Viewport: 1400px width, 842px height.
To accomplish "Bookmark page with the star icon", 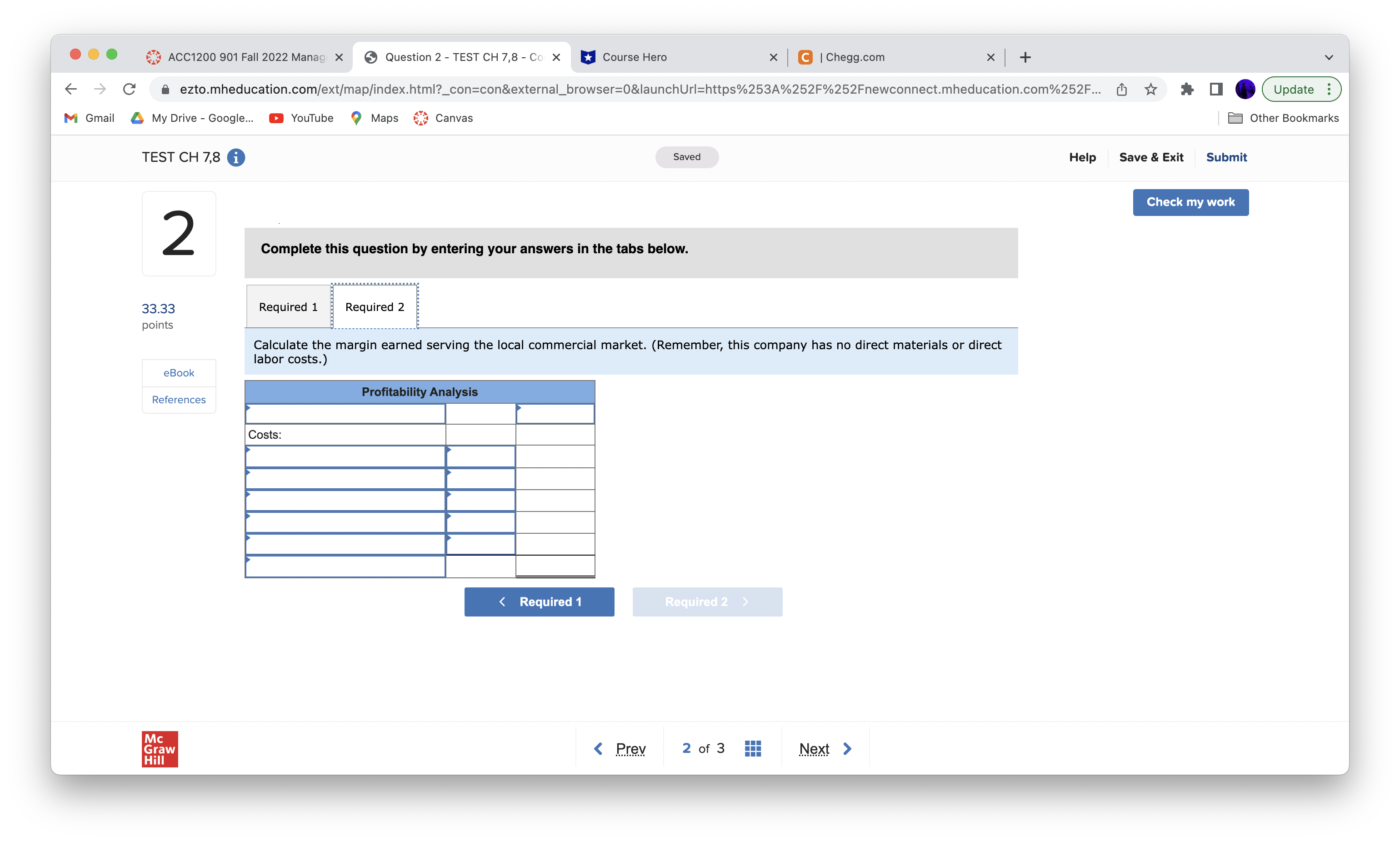I will coord(1150,89).
